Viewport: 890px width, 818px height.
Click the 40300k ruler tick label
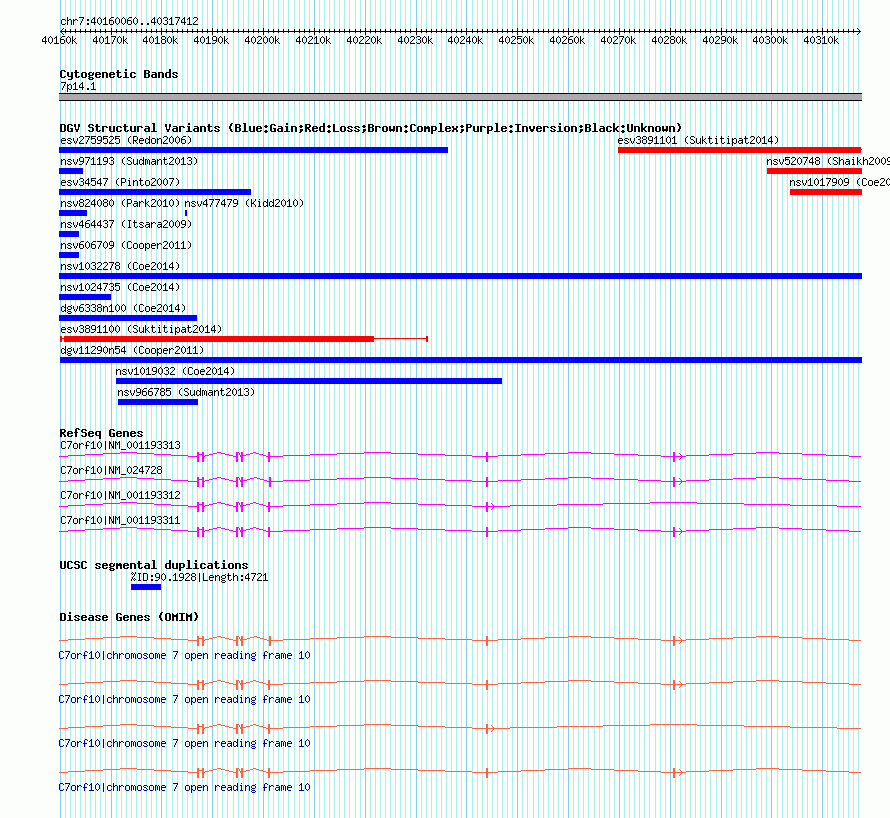click(770, 40)
